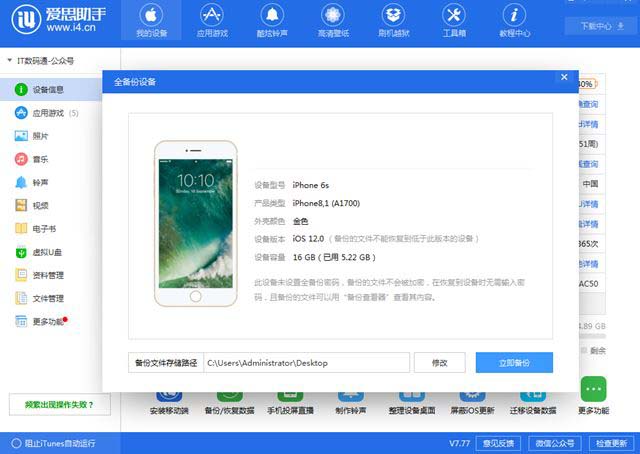Click the 手机投屏直播 tool icon
640x454 pixels.
[x=290, y=402]
